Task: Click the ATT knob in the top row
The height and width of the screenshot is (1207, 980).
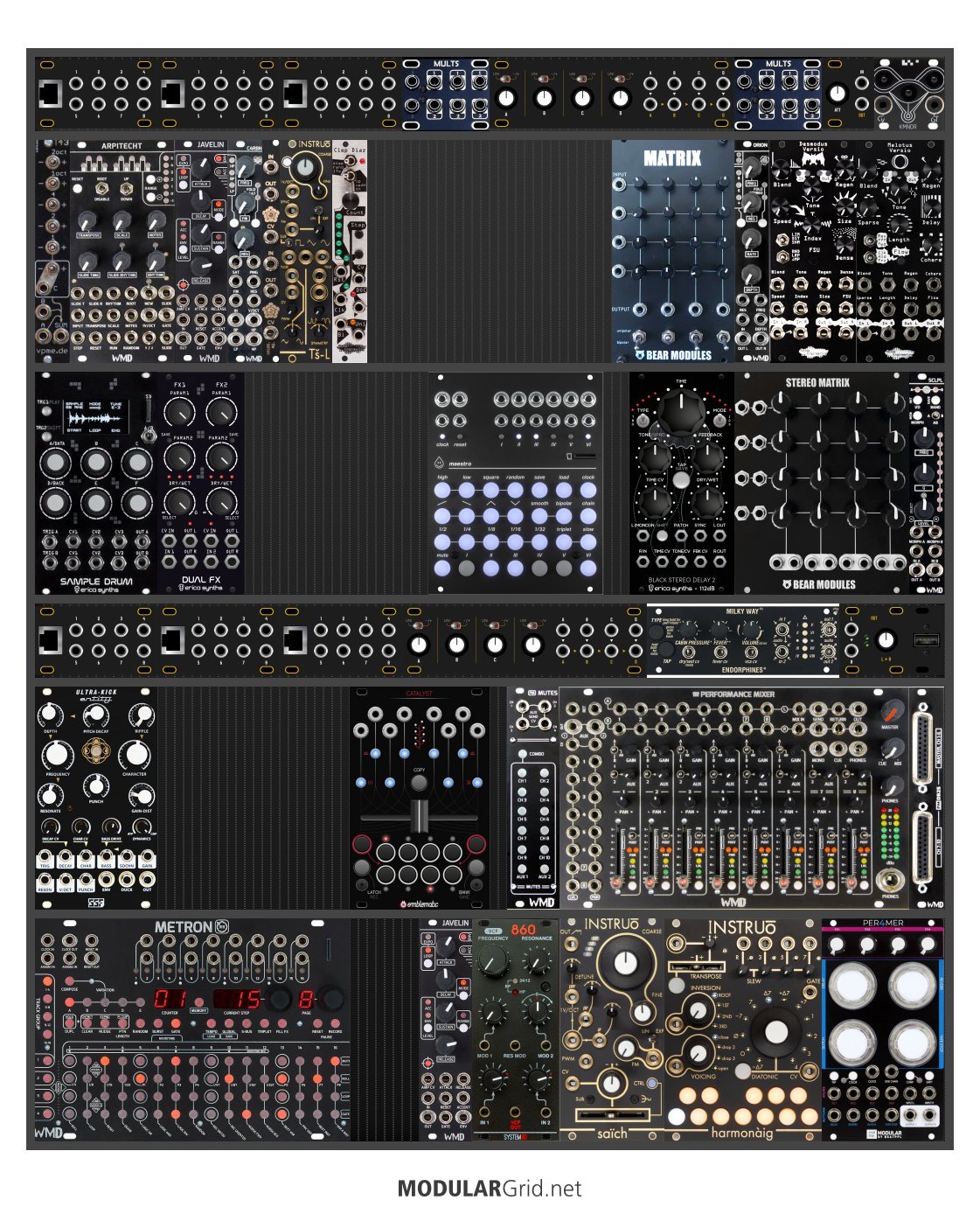Action: coord(837,93)
